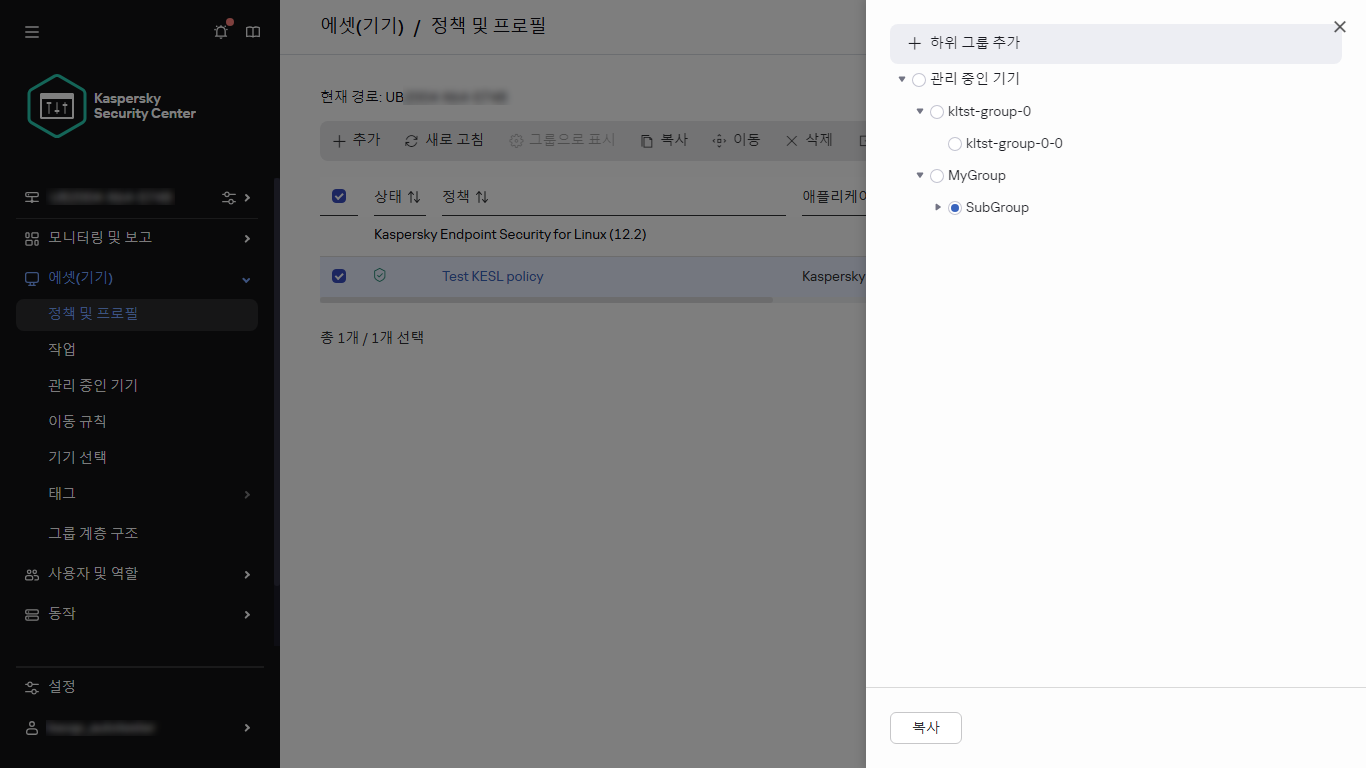Open the 작업 sidebar menu item
The height and width of the screenshot is (768, 1366).
pos(62,348)
